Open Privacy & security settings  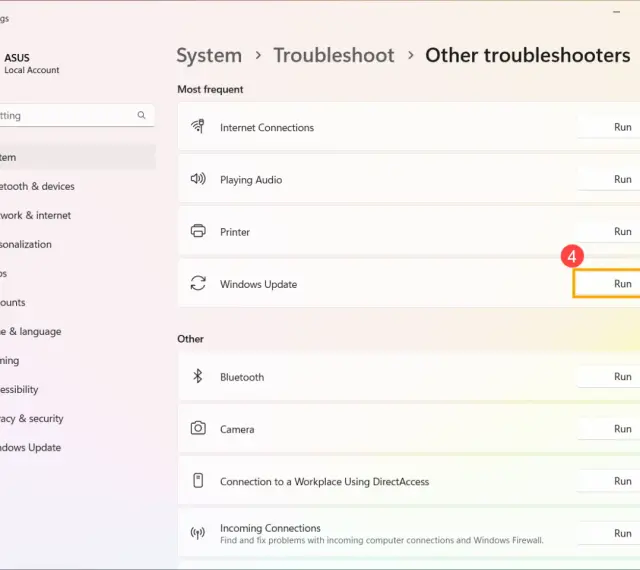pyautogui.click(x=32, y=418)
